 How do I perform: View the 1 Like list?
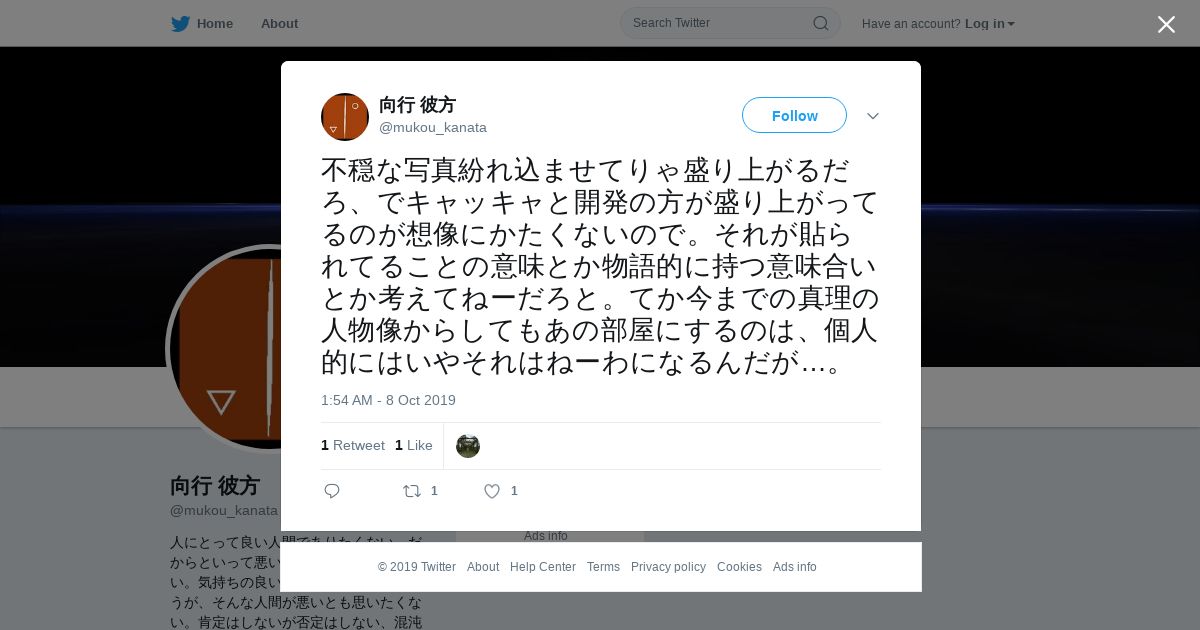click(414, 446)
